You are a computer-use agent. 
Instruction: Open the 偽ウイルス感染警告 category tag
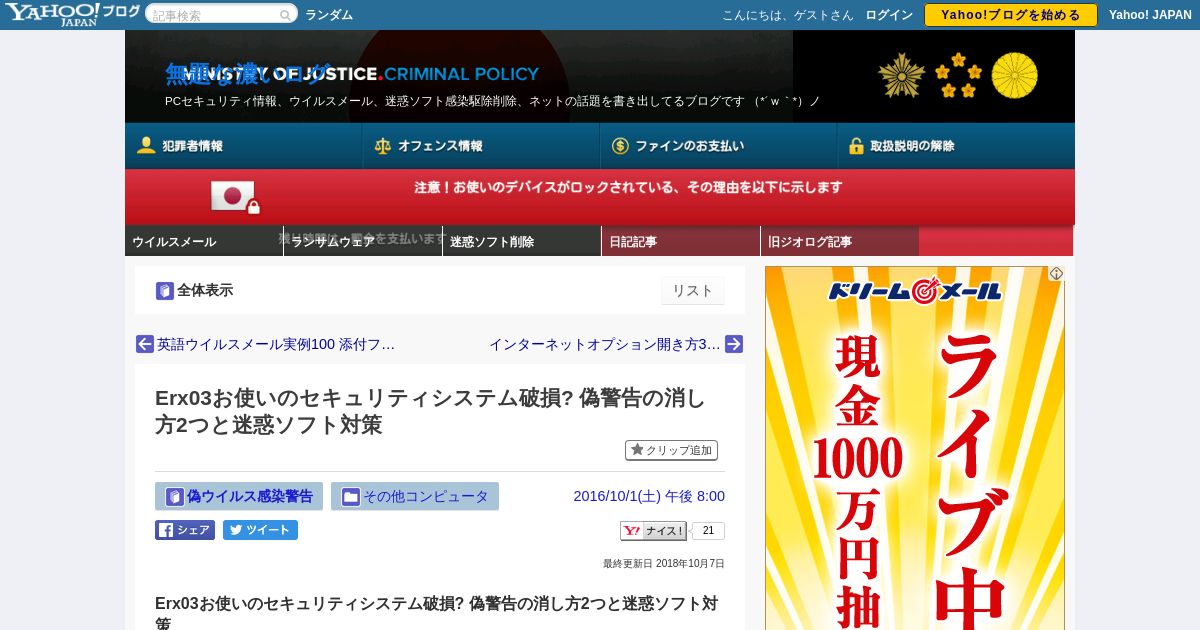click(239, 496)
